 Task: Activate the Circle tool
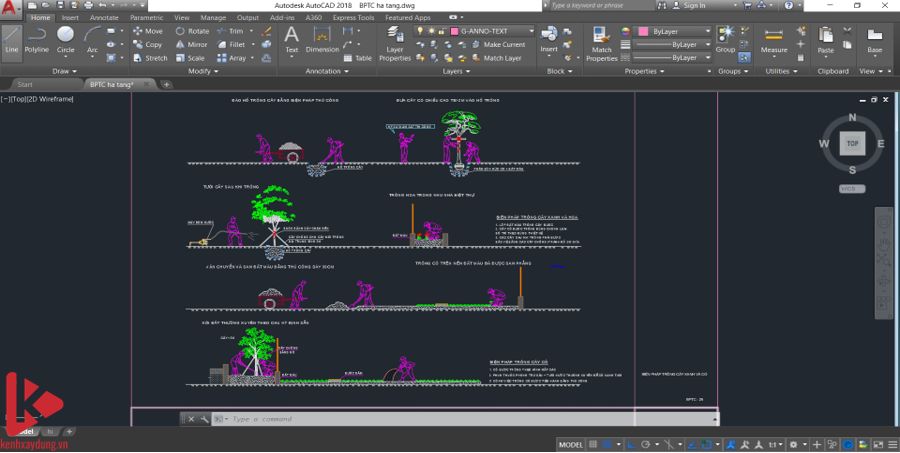click(65, 39)
